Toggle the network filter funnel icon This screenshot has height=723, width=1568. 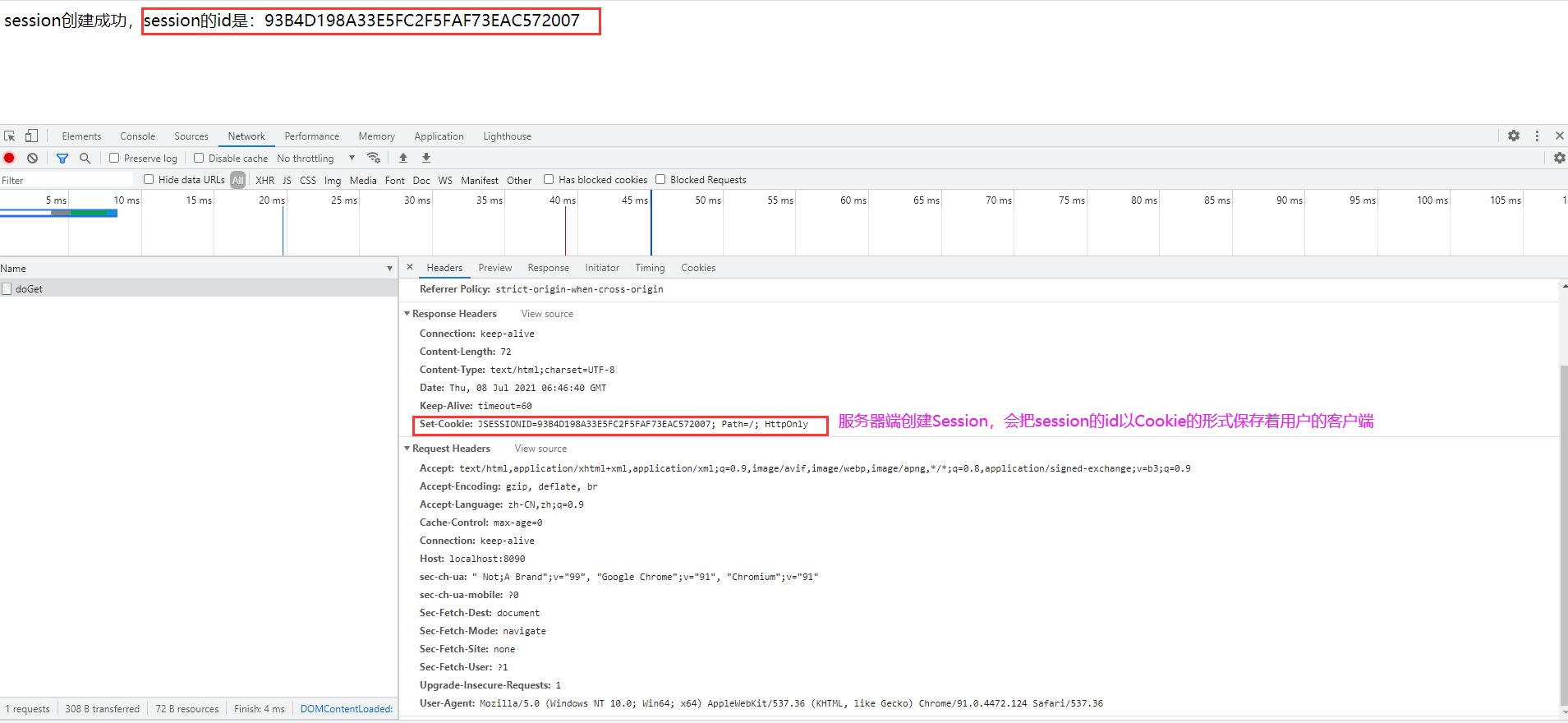(62, 158)
